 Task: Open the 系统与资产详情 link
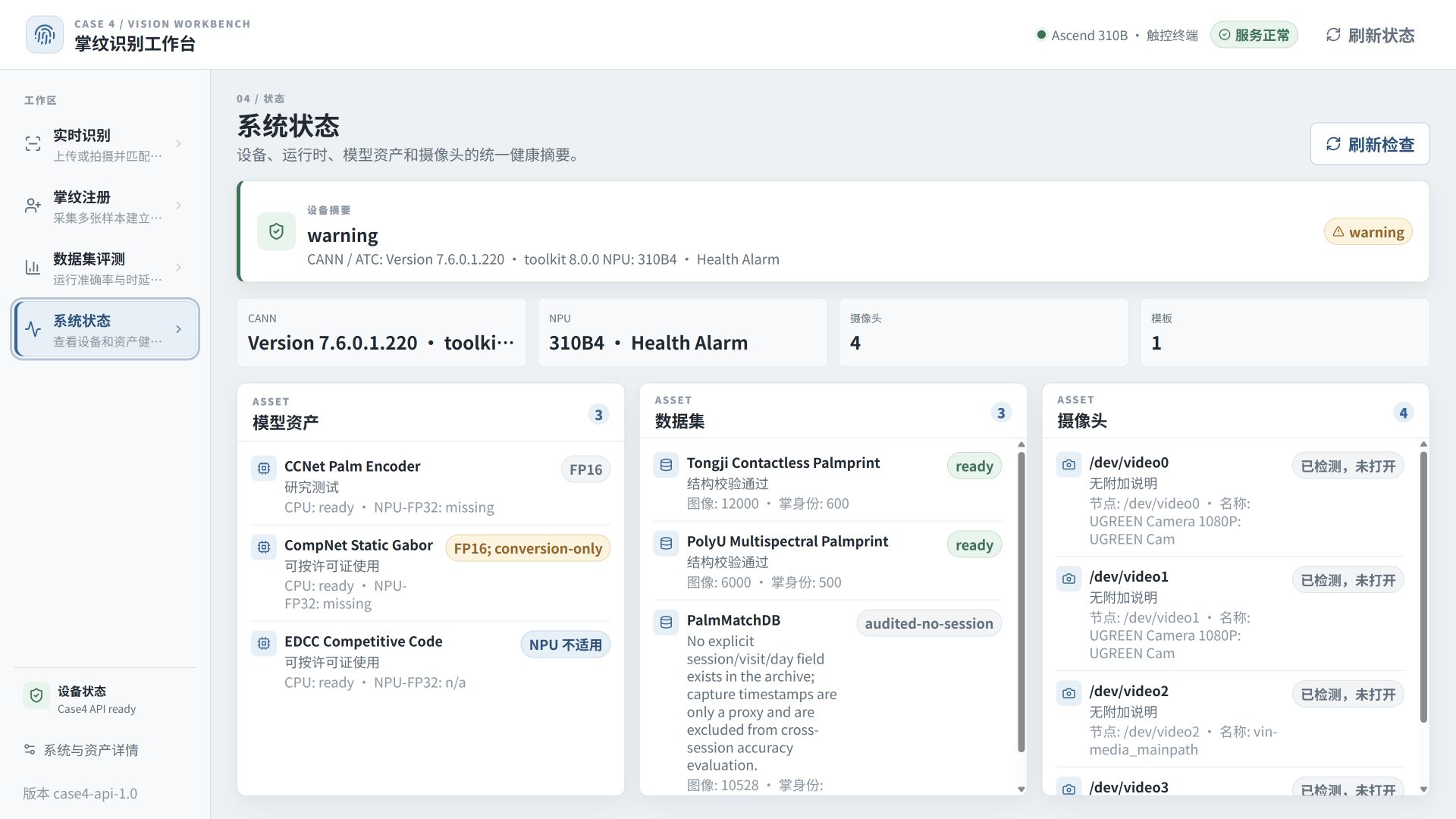click(81, 750)
